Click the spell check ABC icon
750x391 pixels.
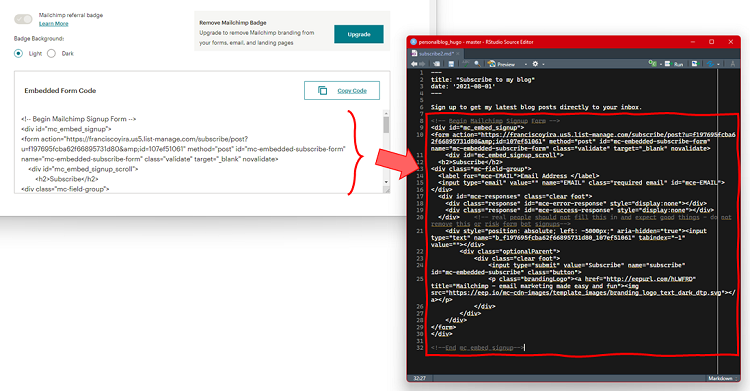466,63
